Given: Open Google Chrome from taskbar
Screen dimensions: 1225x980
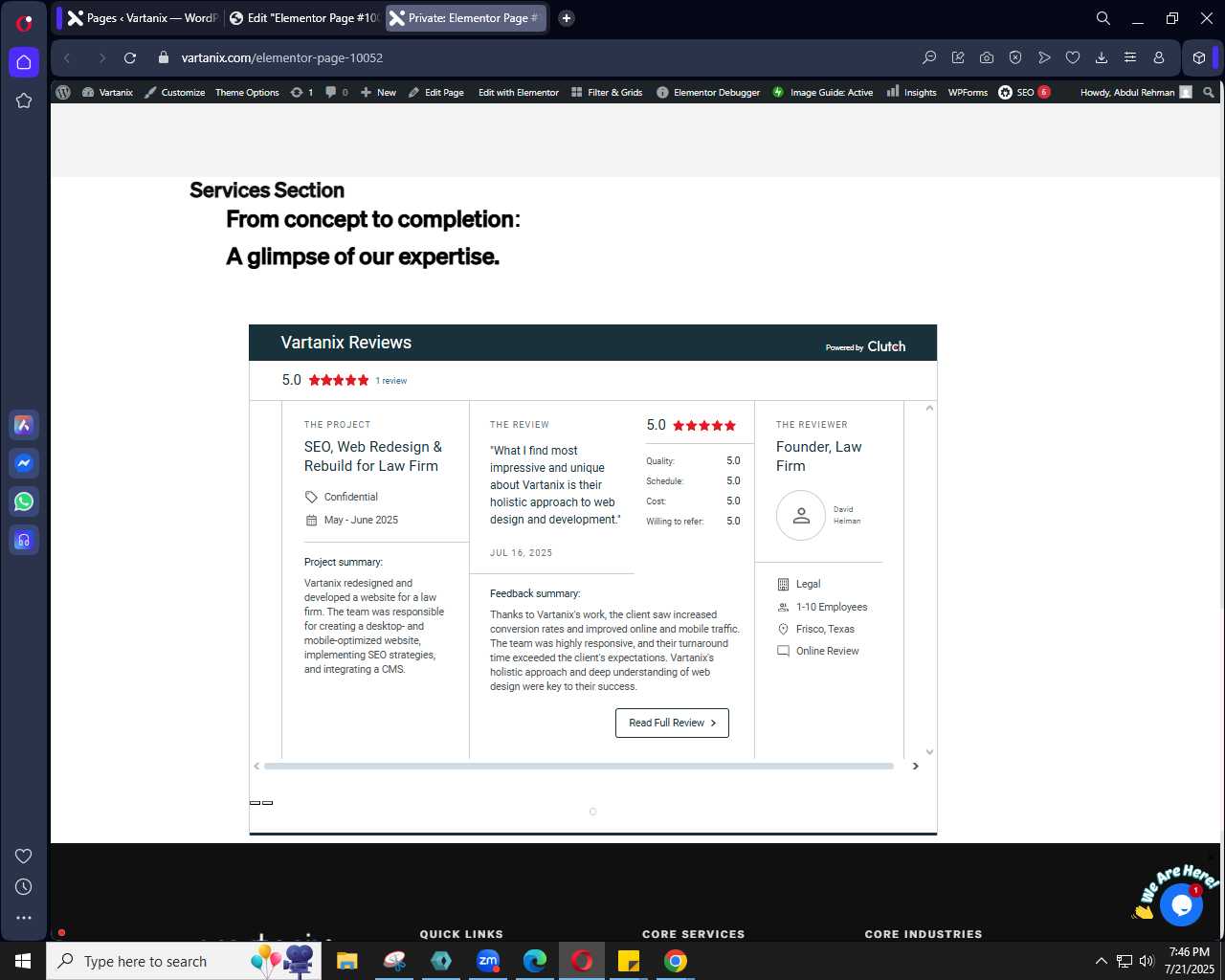Looking at the screenshot, I should click(x=676, y=961).
